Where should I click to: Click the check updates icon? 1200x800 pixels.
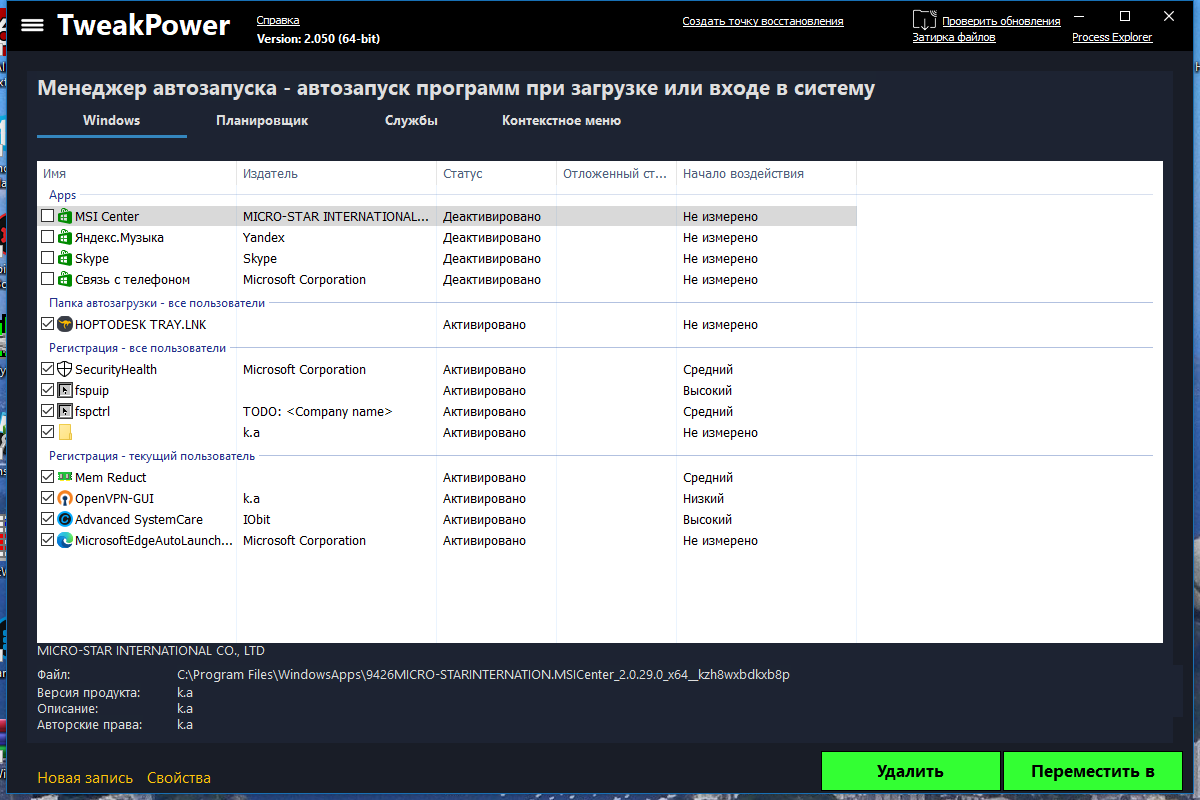pyautogui.click(x=924, y=20)
